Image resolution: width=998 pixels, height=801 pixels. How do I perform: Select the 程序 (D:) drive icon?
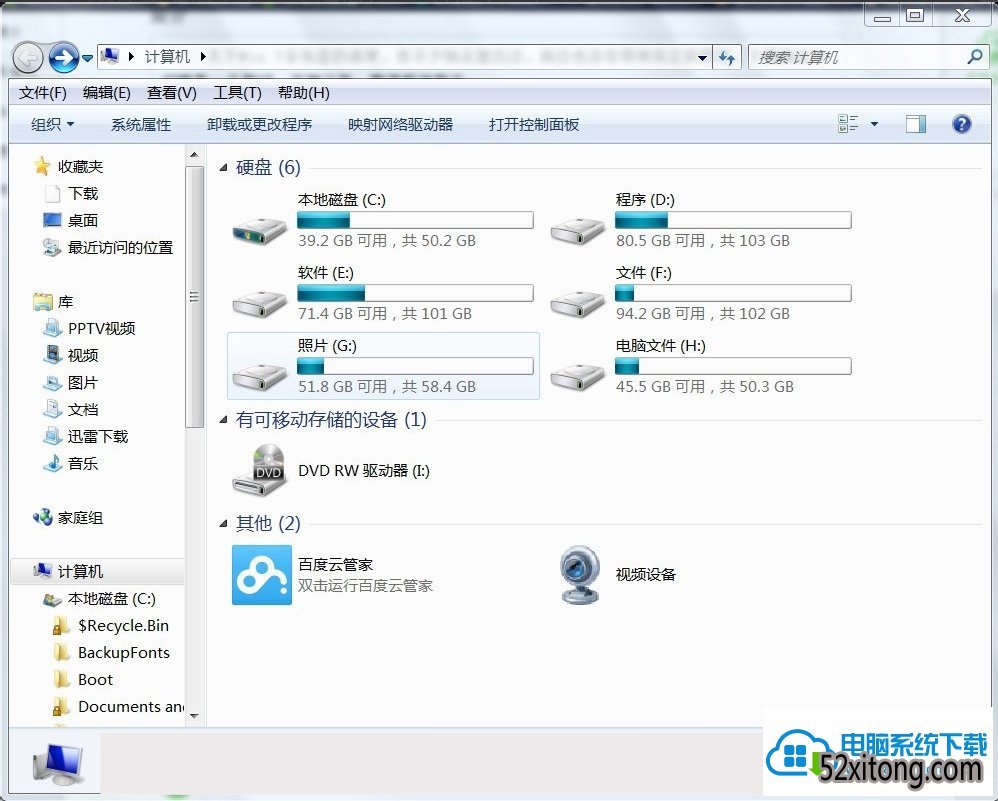[x=578, y=228]
